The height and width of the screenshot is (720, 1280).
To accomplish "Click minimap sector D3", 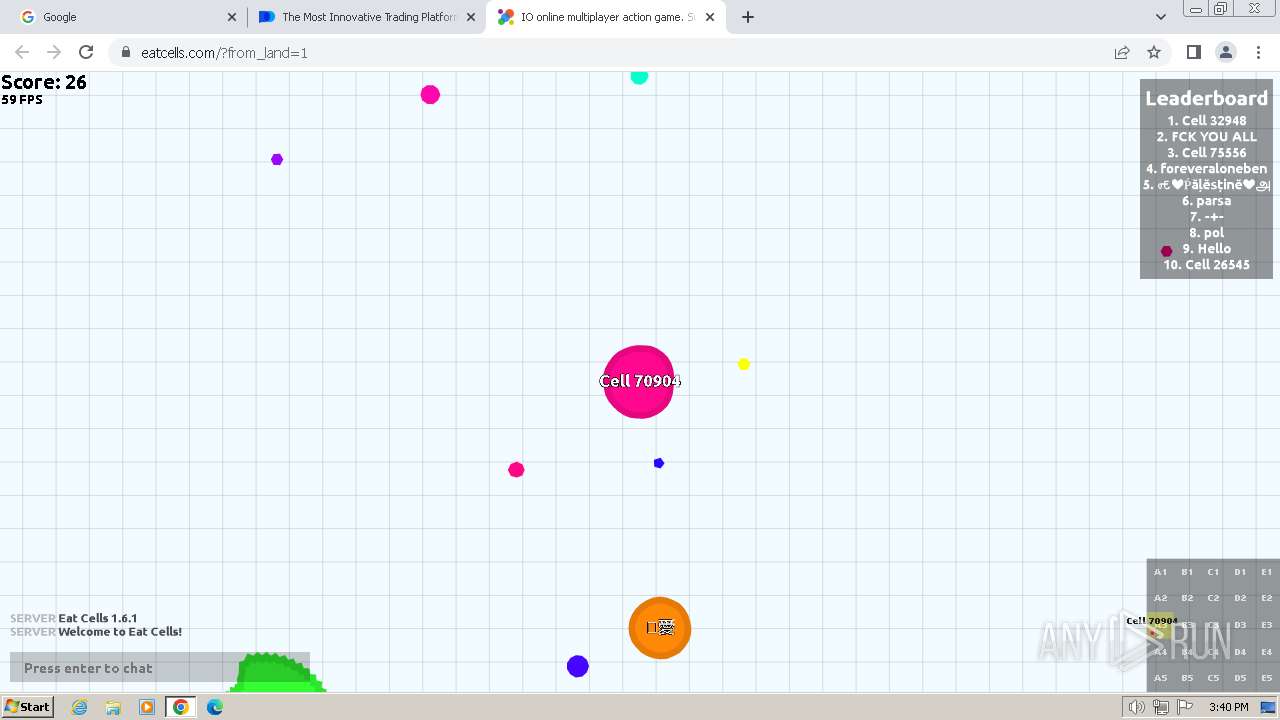I will tap(1240, 625).
